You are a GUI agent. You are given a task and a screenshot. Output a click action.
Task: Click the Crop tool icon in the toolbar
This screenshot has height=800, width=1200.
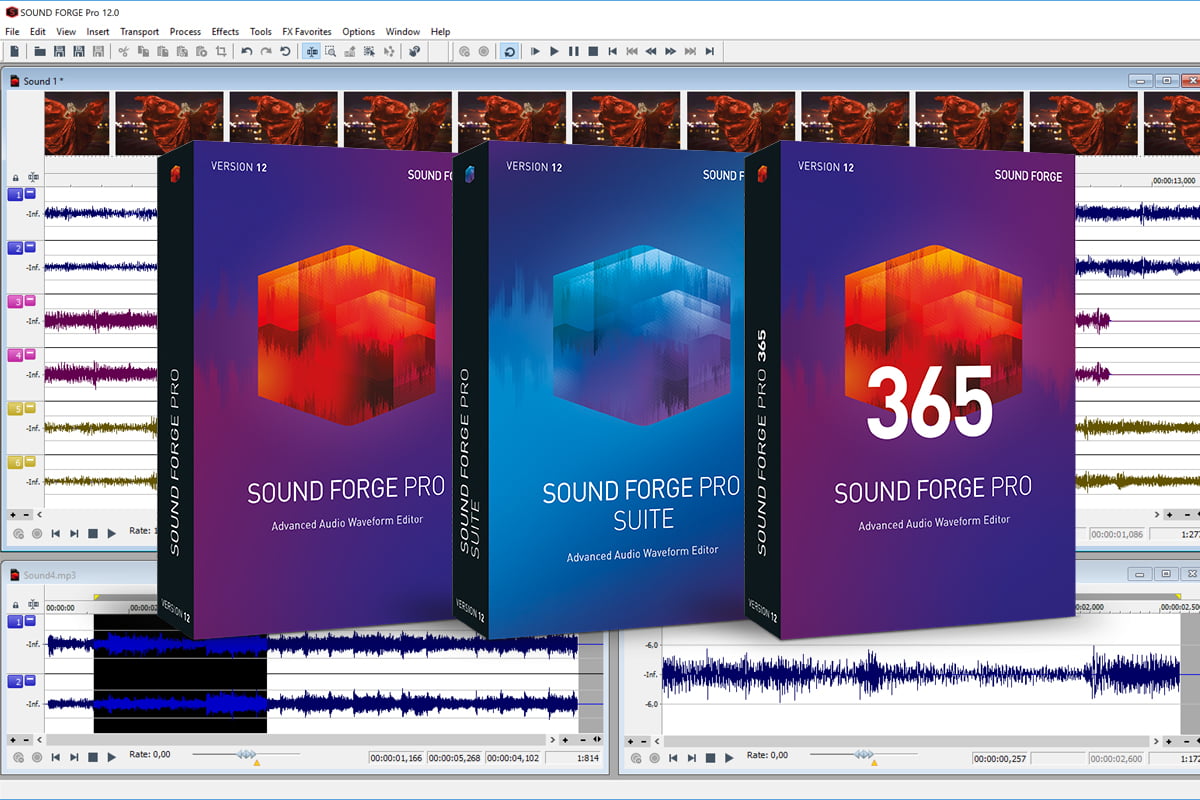pos(221,51)
